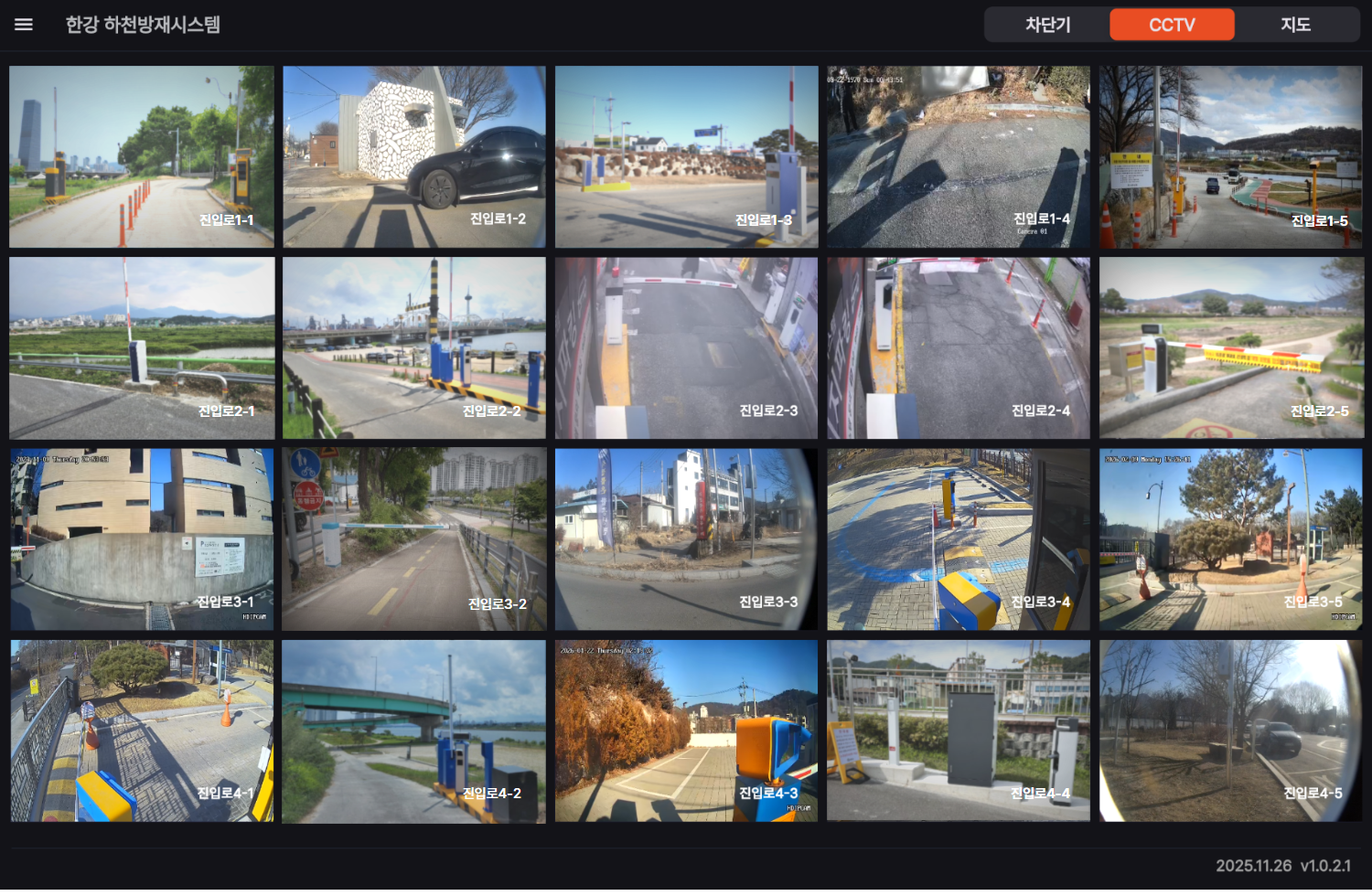Select the 진입로4-1 camera thumbnail
1372x896 pixels.
click(142, 731)
